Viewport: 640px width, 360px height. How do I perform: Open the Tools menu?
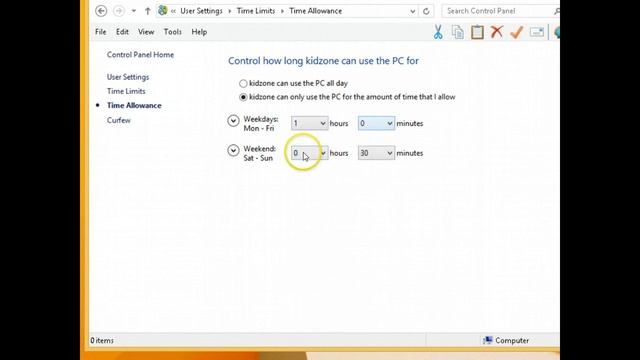coord(173,32)
